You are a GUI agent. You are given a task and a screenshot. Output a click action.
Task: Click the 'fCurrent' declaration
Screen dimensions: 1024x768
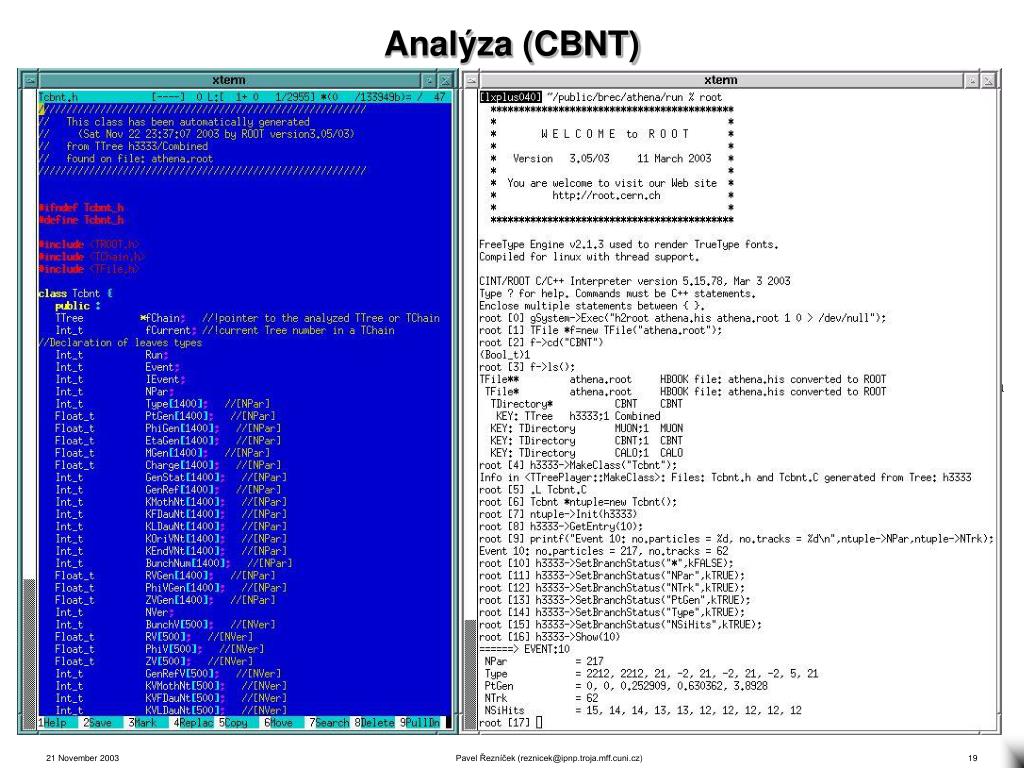click(171, 330)
